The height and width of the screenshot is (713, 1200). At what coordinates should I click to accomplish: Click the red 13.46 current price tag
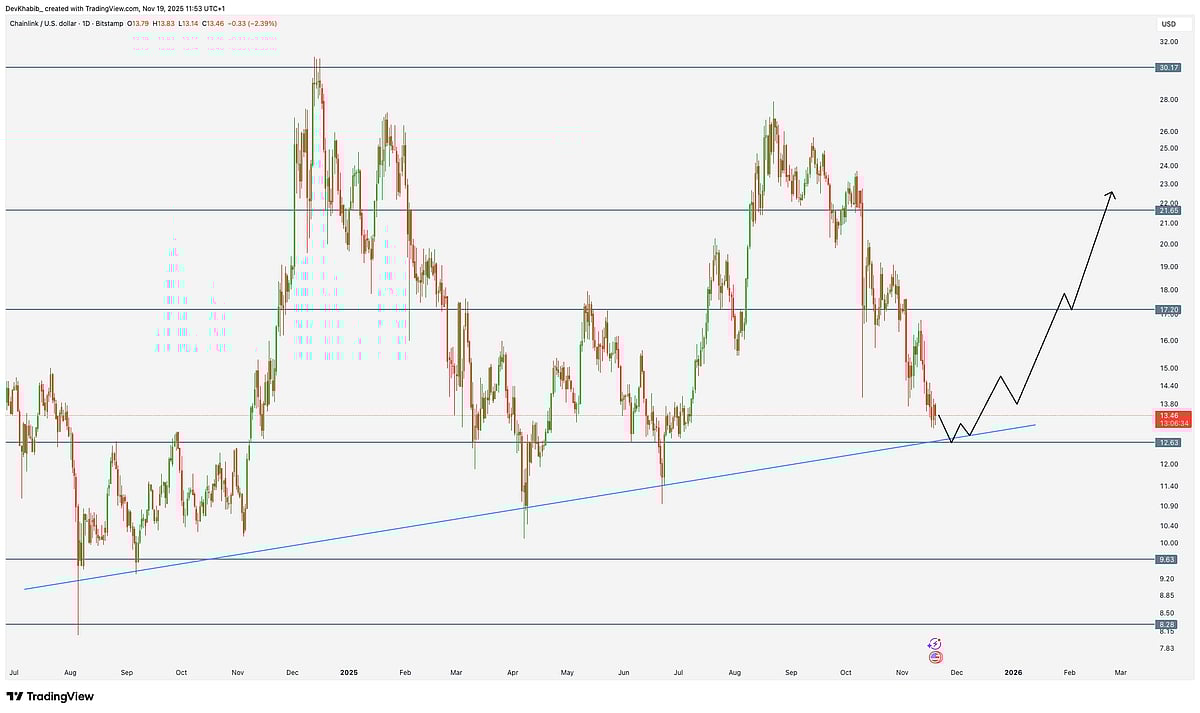click(1170, 417)
